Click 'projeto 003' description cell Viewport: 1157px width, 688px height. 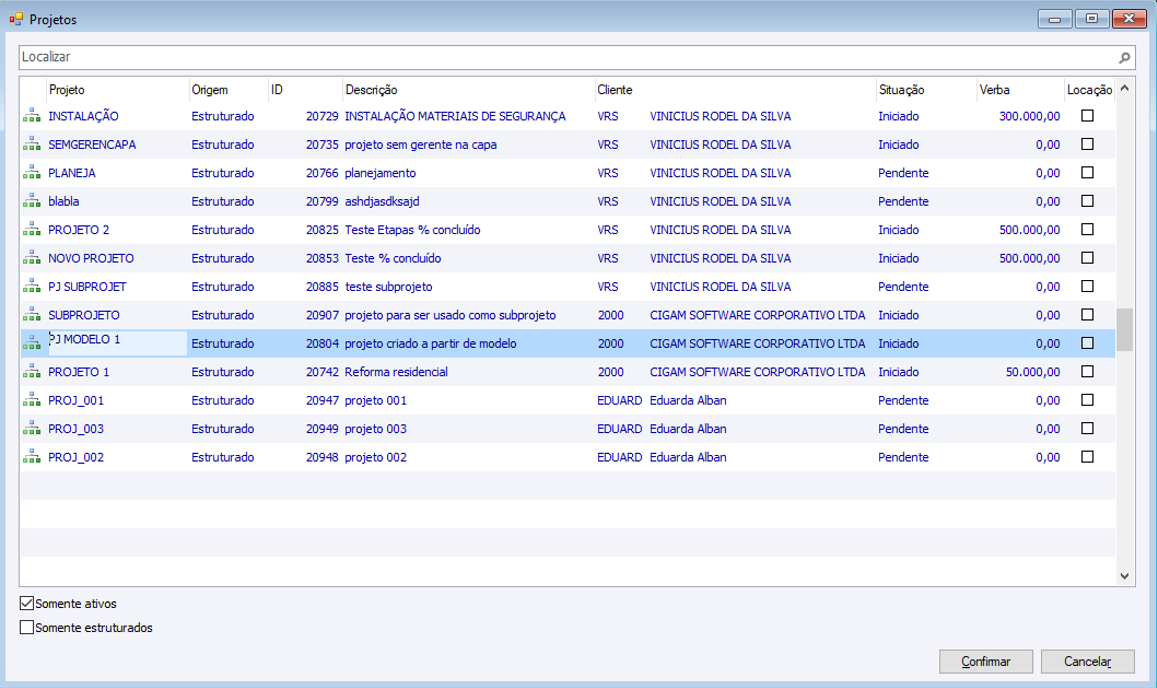coord(376,429)
